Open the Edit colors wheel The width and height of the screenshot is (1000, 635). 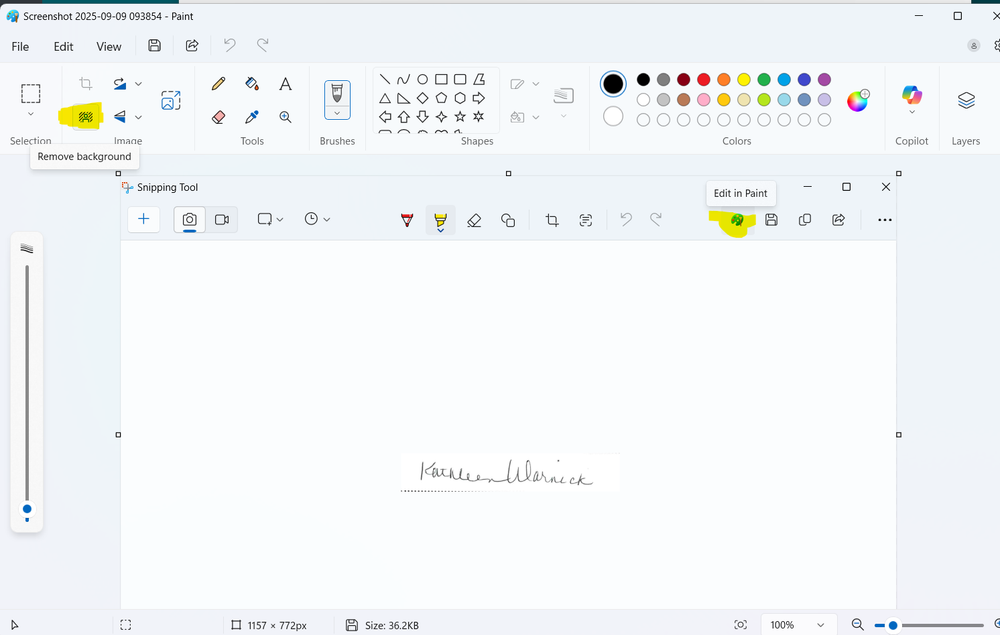pyautogui.click(x=858, y=100)
